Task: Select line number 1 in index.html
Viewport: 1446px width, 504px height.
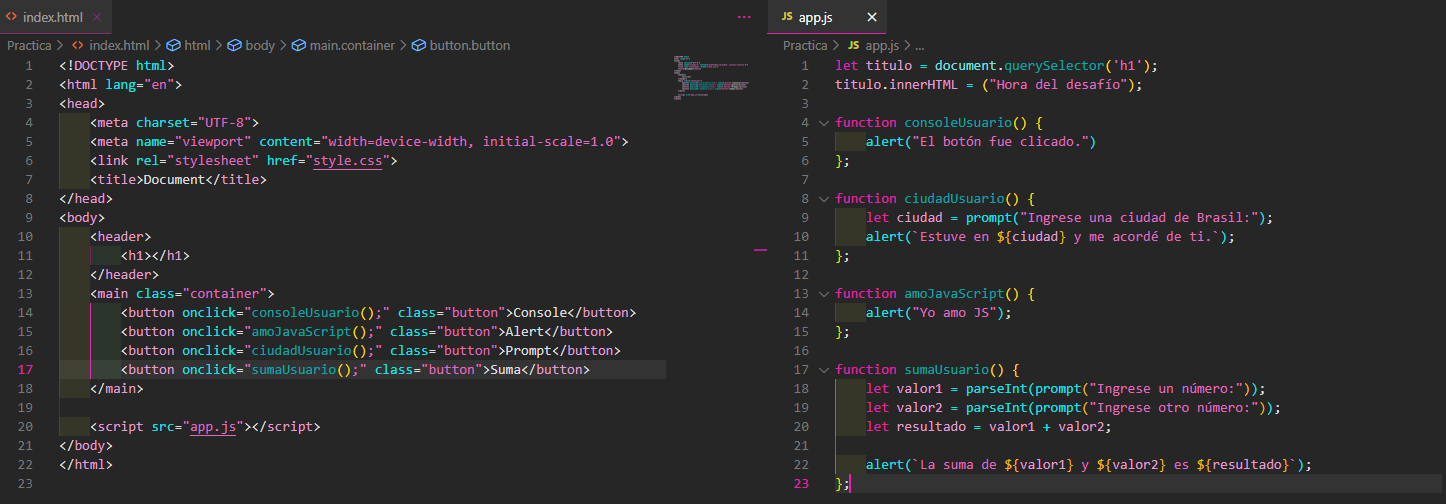Action: tap(30, 66)
